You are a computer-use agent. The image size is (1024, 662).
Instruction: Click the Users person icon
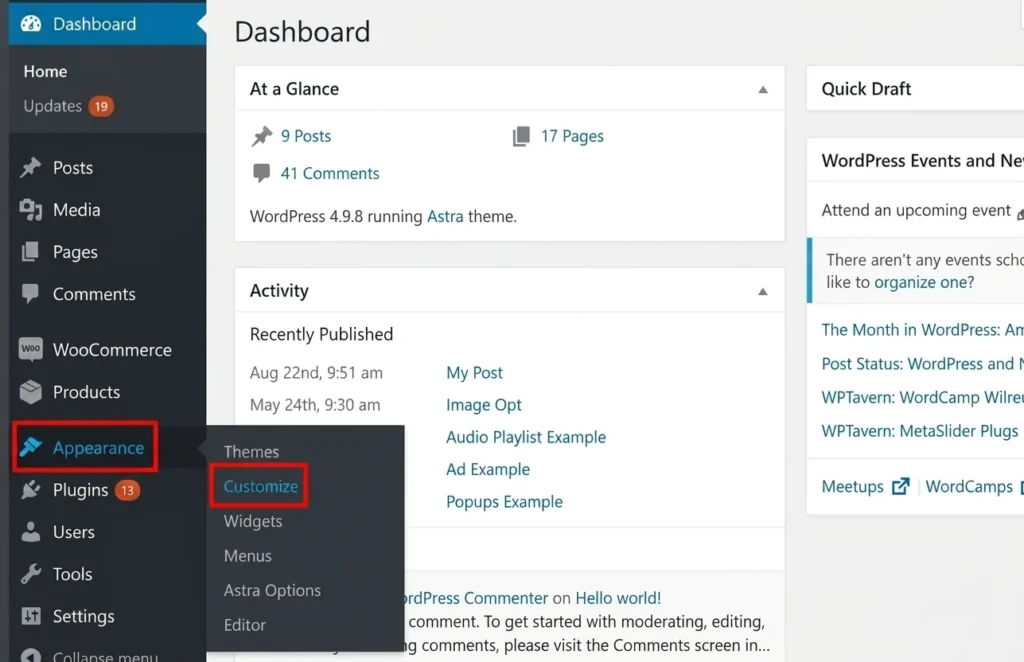(31, 532)
